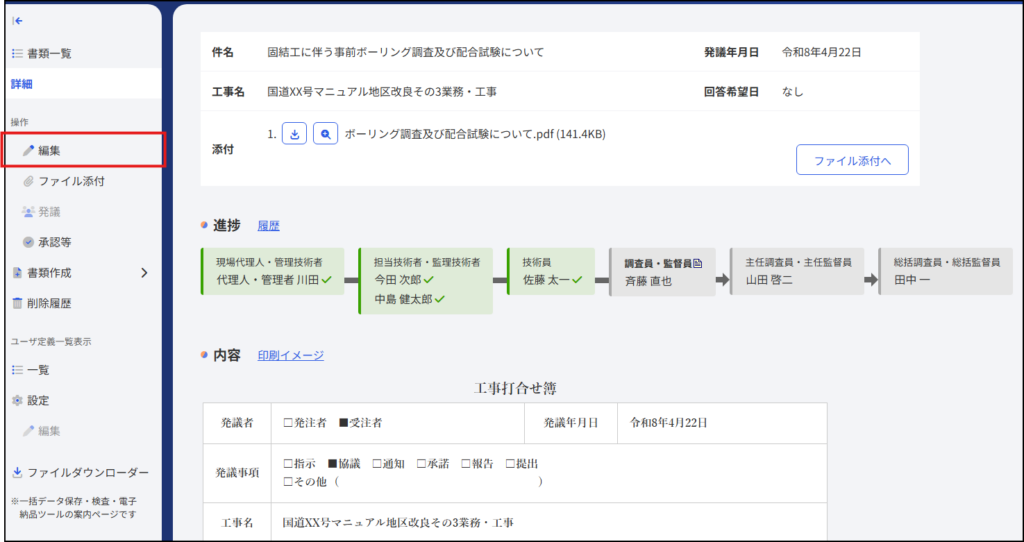Click the 指示 checkbox in 発議事項
This screenshot has height=542, width=1024.
coord(287,464)
